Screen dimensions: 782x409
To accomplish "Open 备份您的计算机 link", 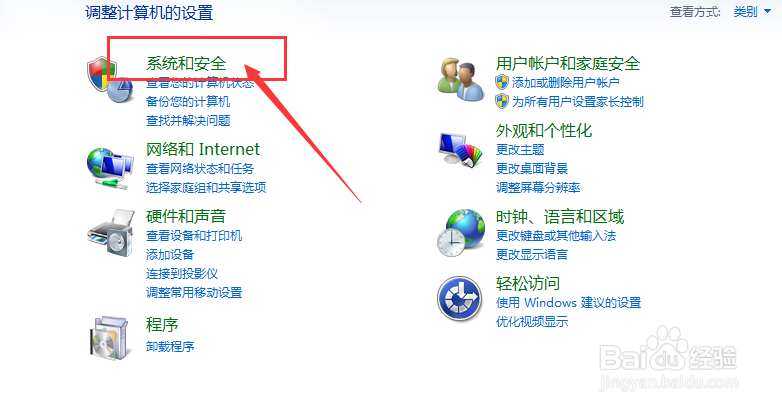I will click(x=188, y=102).
